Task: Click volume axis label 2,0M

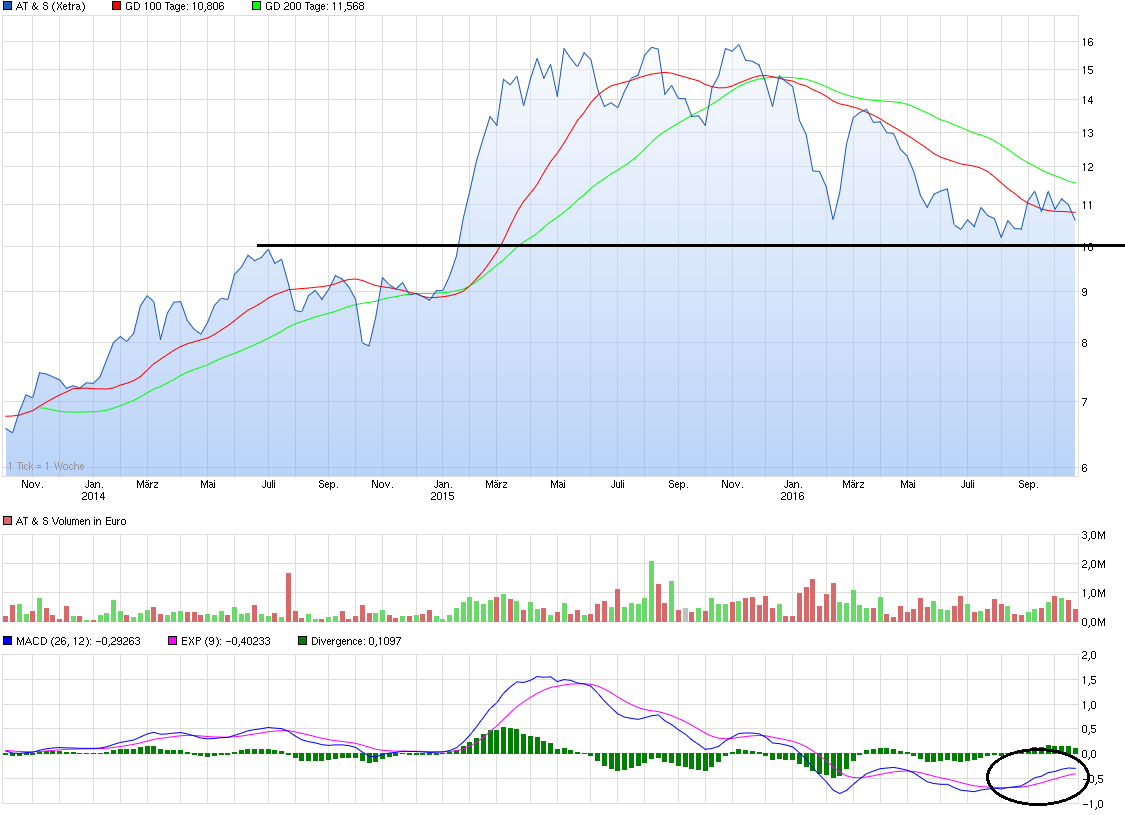Action: (1093, 565)
